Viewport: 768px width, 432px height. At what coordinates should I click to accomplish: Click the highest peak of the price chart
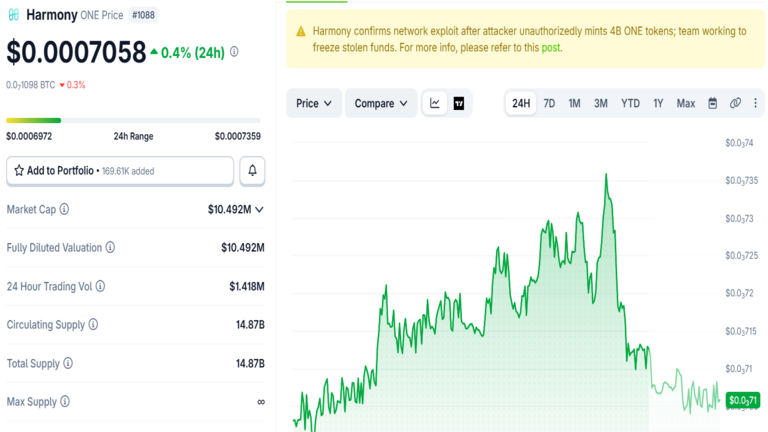click(x=606, y=175)
